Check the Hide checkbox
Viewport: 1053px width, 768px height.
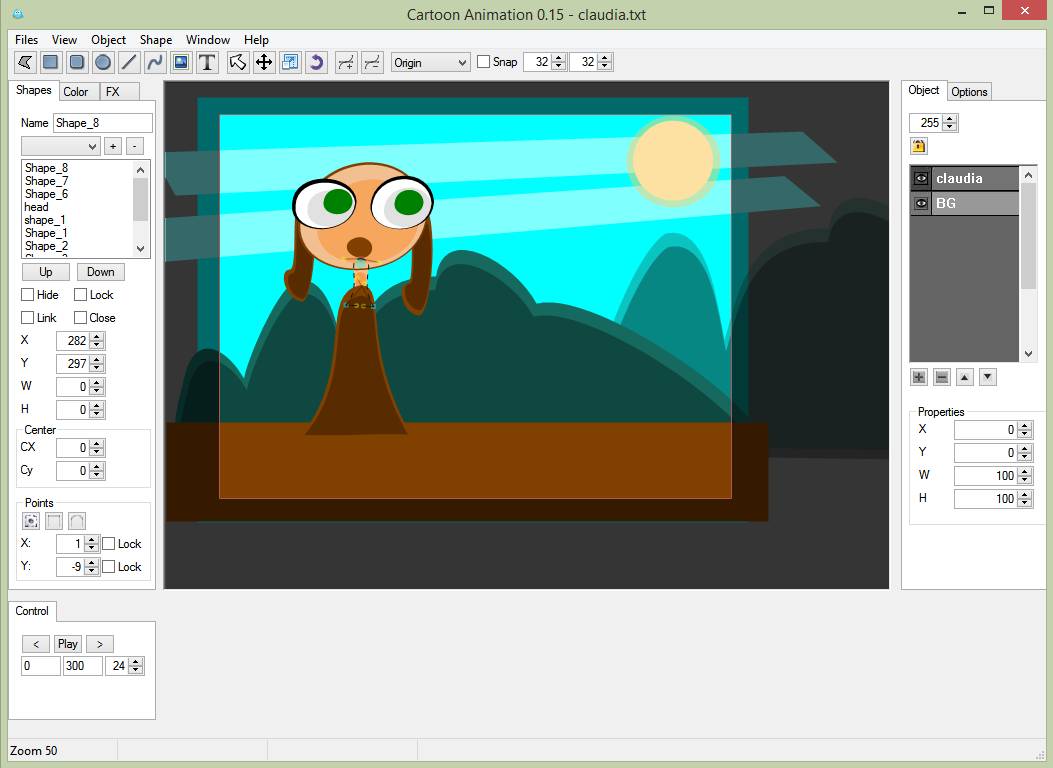coord(28,295)
